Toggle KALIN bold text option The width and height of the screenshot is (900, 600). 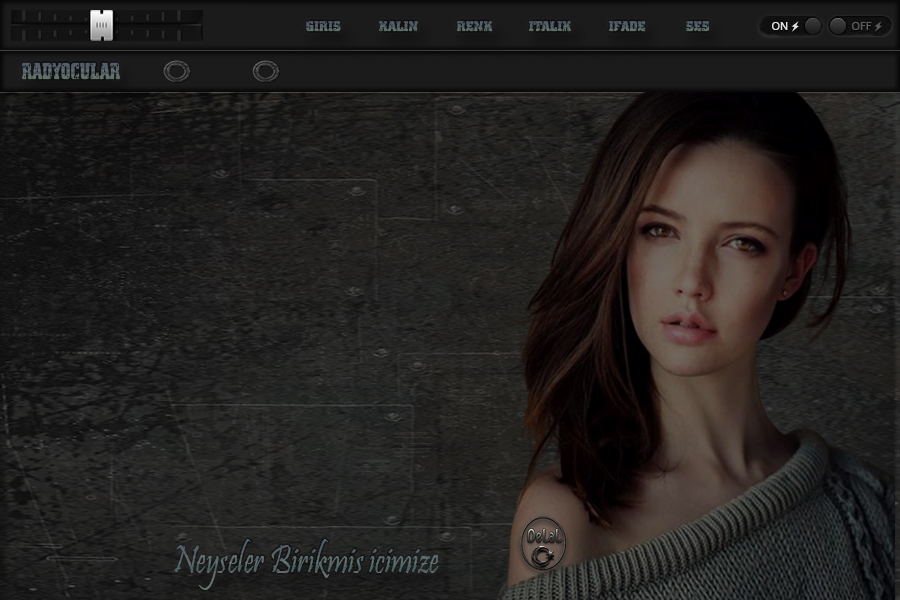pyautogui.click(x=398, y=27)
